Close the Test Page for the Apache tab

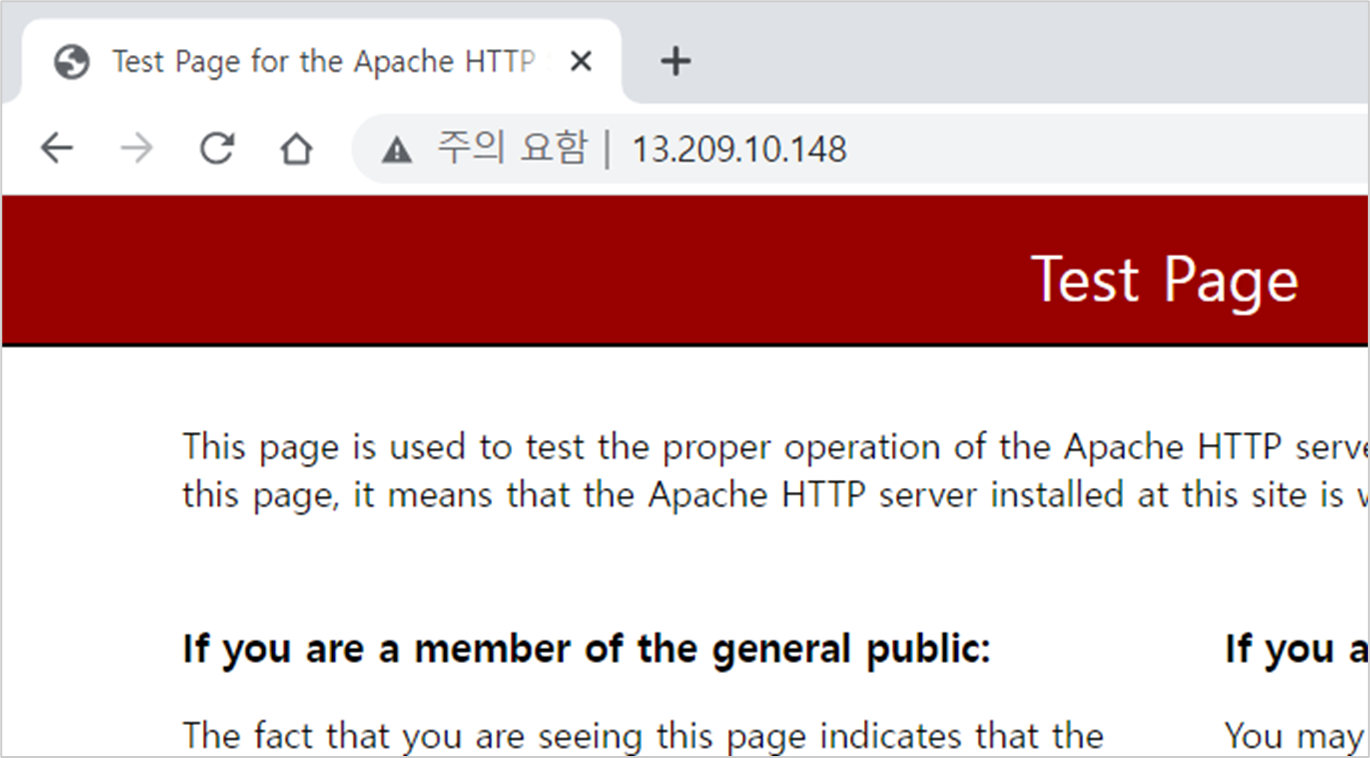(x=580, y=62)
